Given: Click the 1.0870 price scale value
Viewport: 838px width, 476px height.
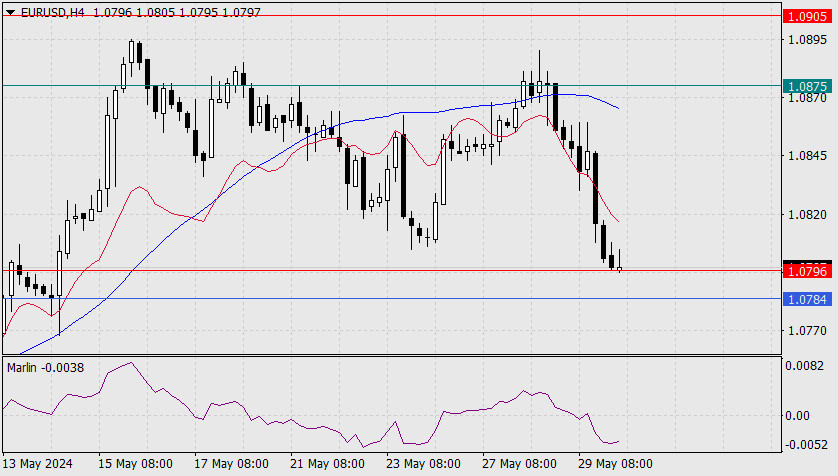Looking at the screenshot, I should (808, 98).
